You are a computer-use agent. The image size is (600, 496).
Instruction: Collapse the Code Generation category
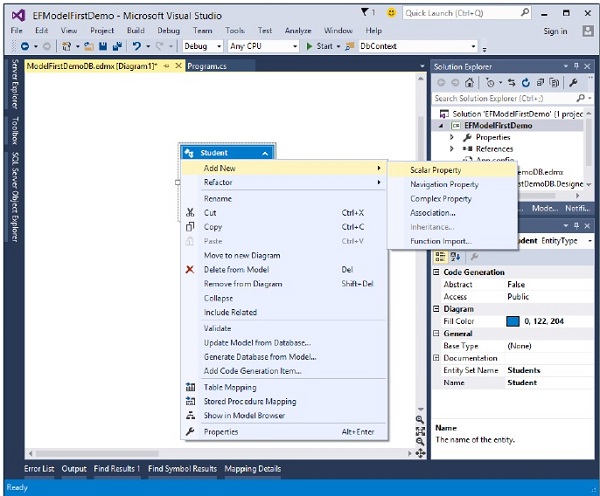436,272
